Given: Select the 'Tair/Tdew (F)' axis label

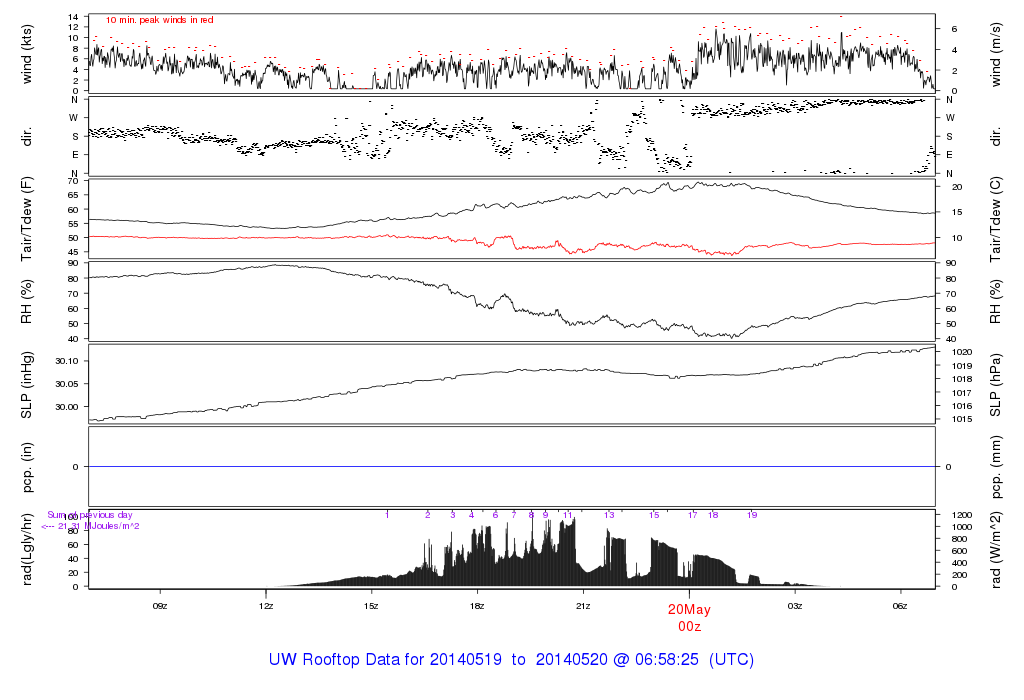Looking at the screenshot, I should (x=27, y=219).
